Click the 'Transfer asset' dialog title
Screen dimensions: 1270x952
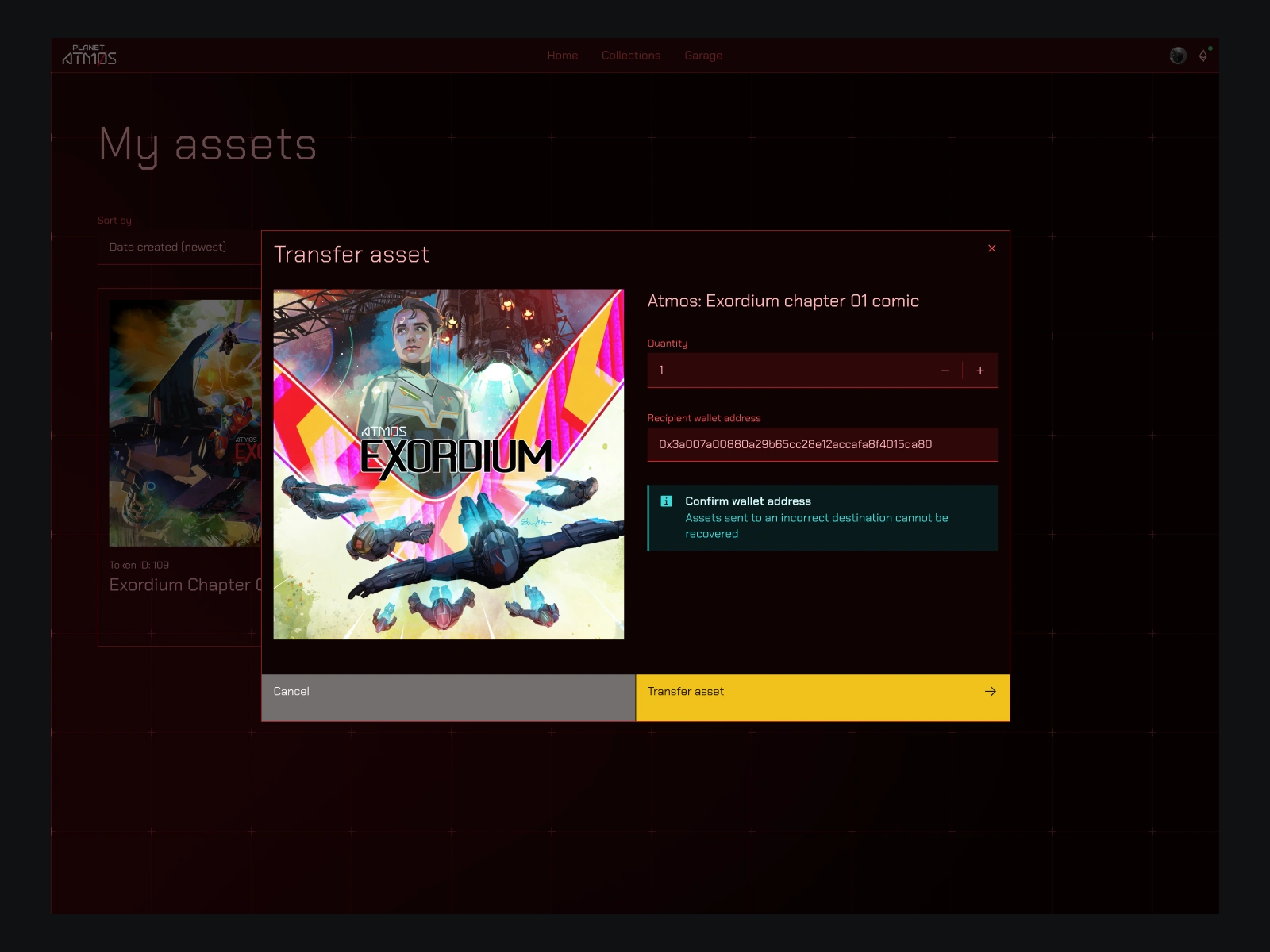click(x=352, y=255)
